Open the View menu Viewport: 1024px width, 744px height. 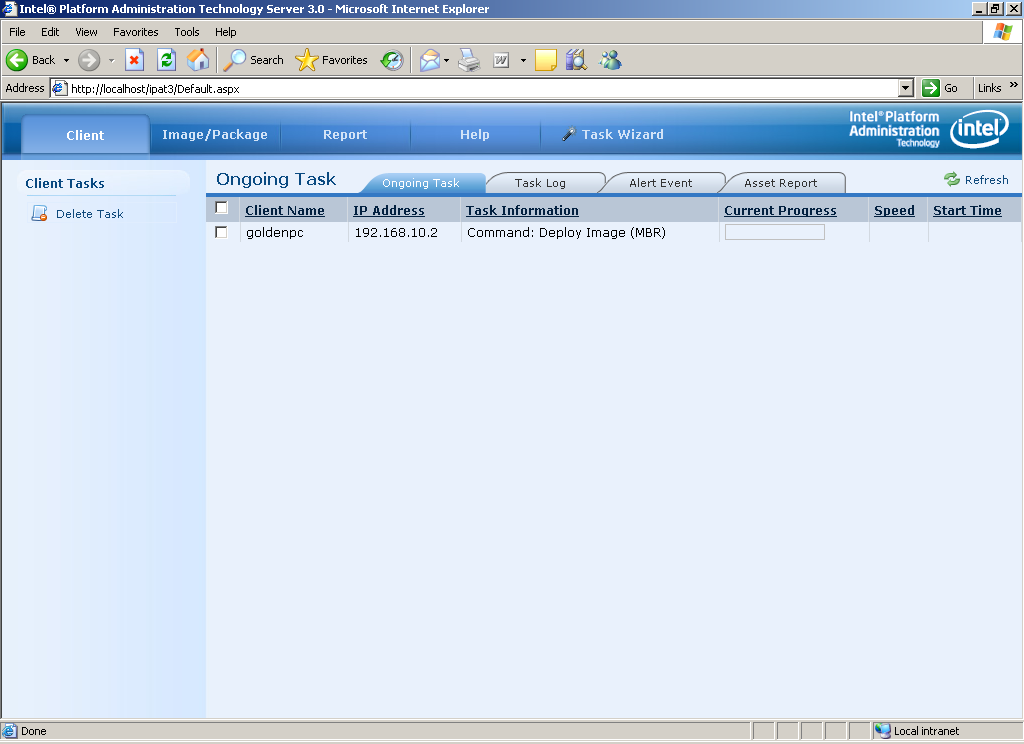[x=86, y=32]
